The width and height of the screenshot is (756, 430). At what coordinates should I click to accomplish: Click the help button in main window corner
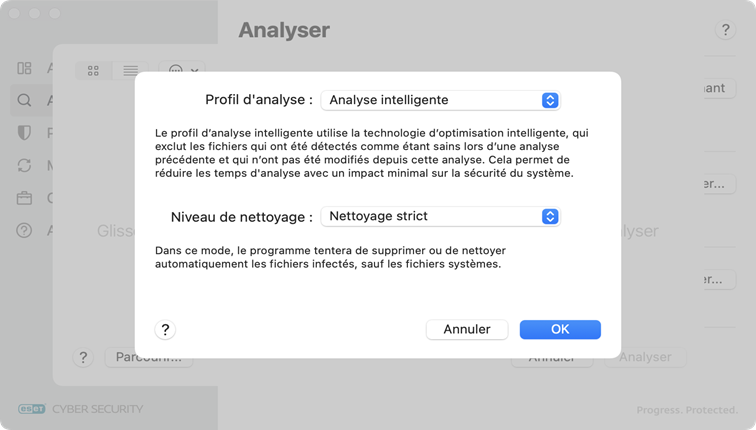(x=726, y=31)
